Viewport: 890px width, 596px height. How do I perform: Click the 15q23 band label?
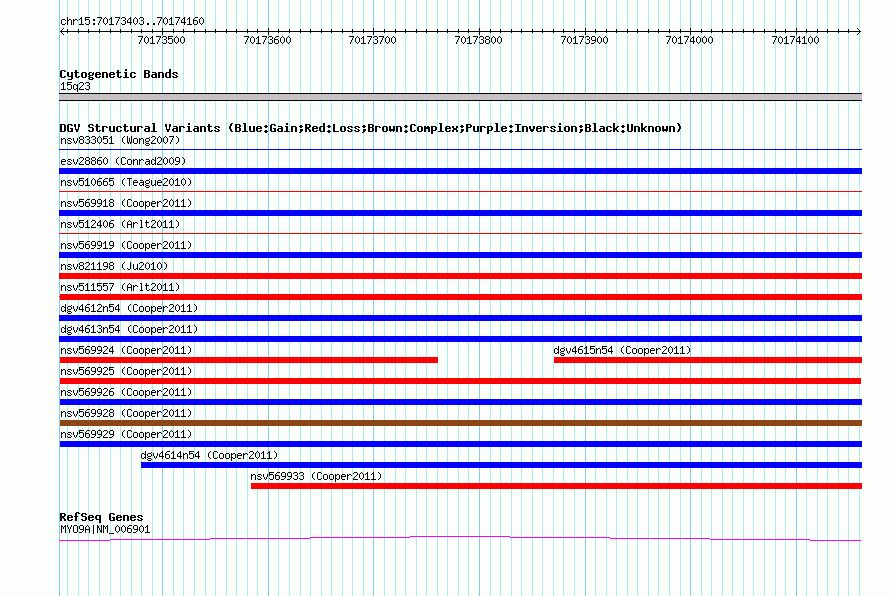75,86
